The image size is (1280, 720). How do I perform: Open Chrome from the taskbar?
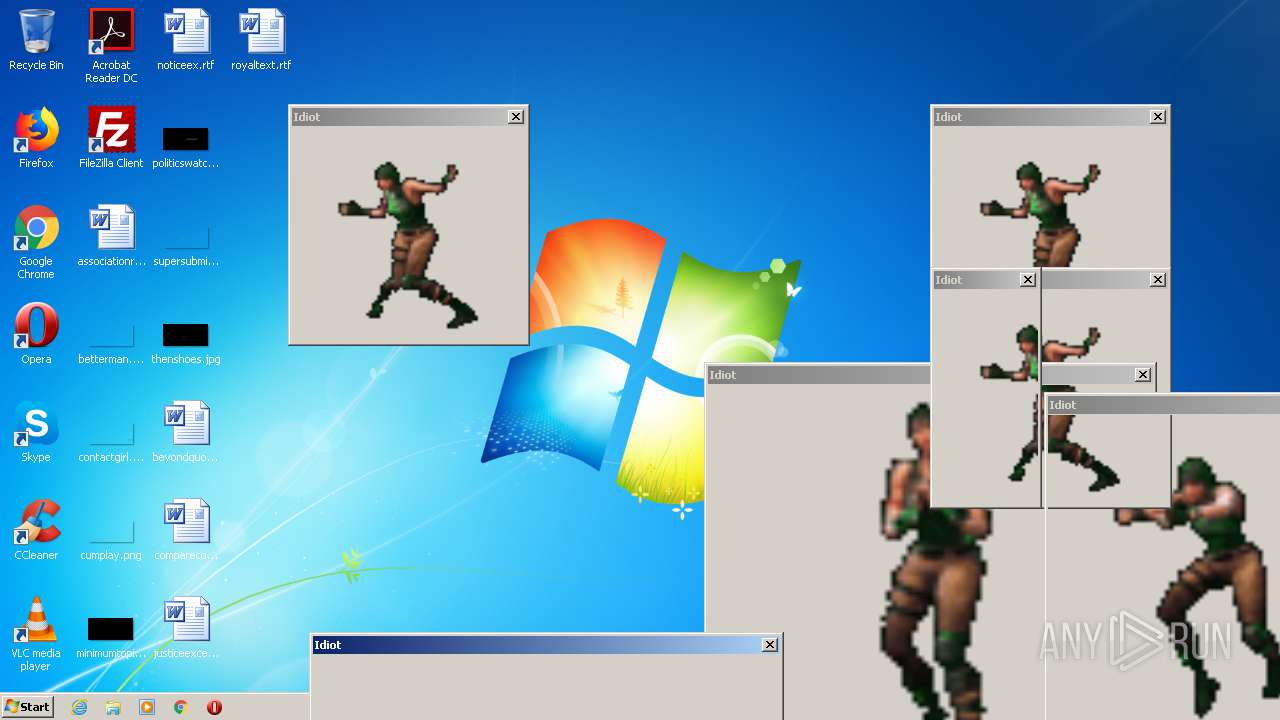(181, 707)
